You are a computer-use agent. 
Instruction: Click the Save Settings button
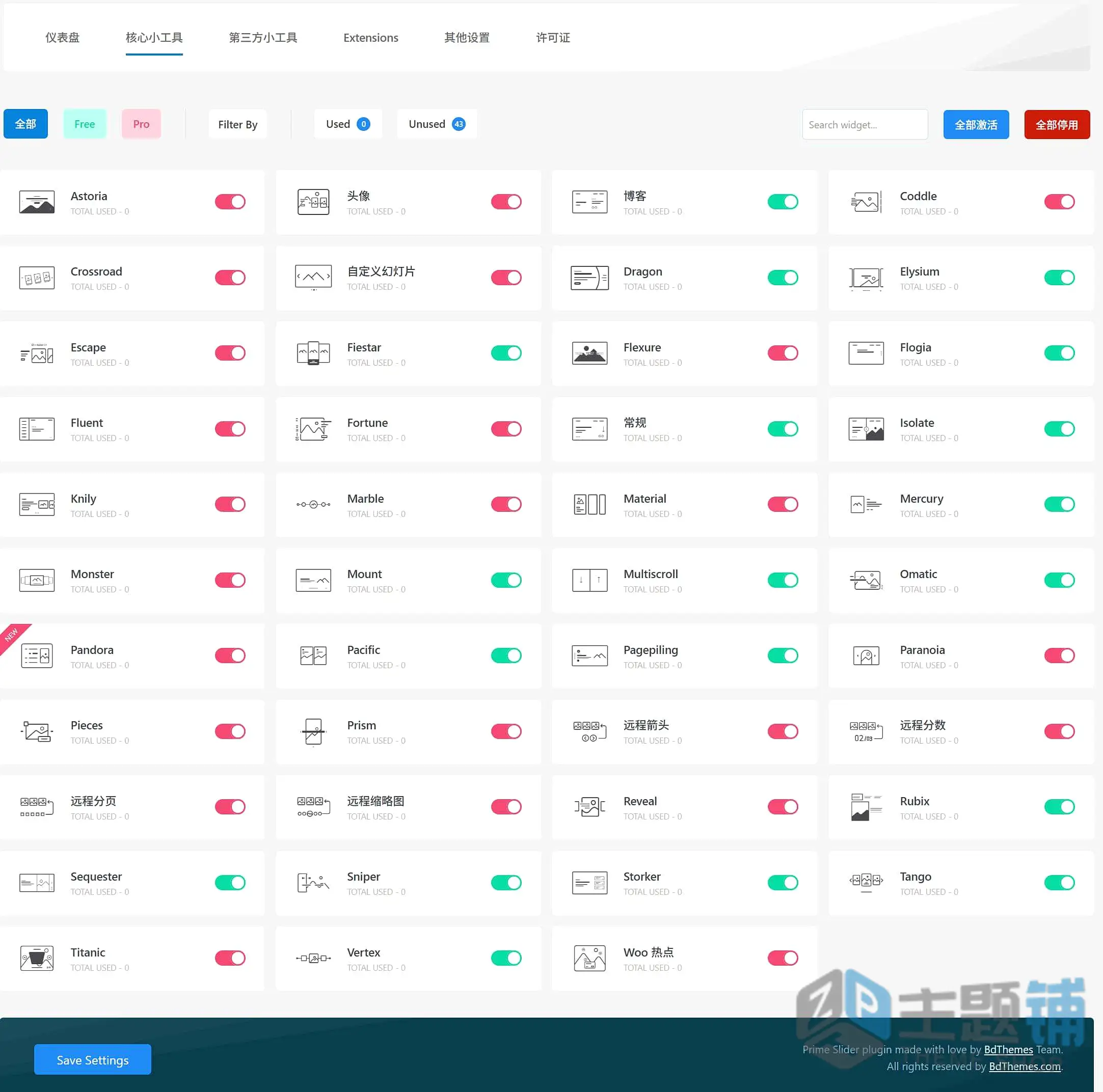coord(93,1060)
